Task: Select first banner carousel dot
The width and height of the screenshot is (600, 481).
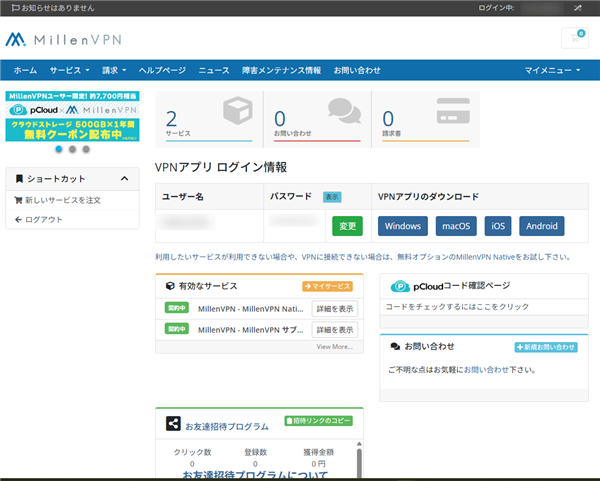Action: pos(59,149)
